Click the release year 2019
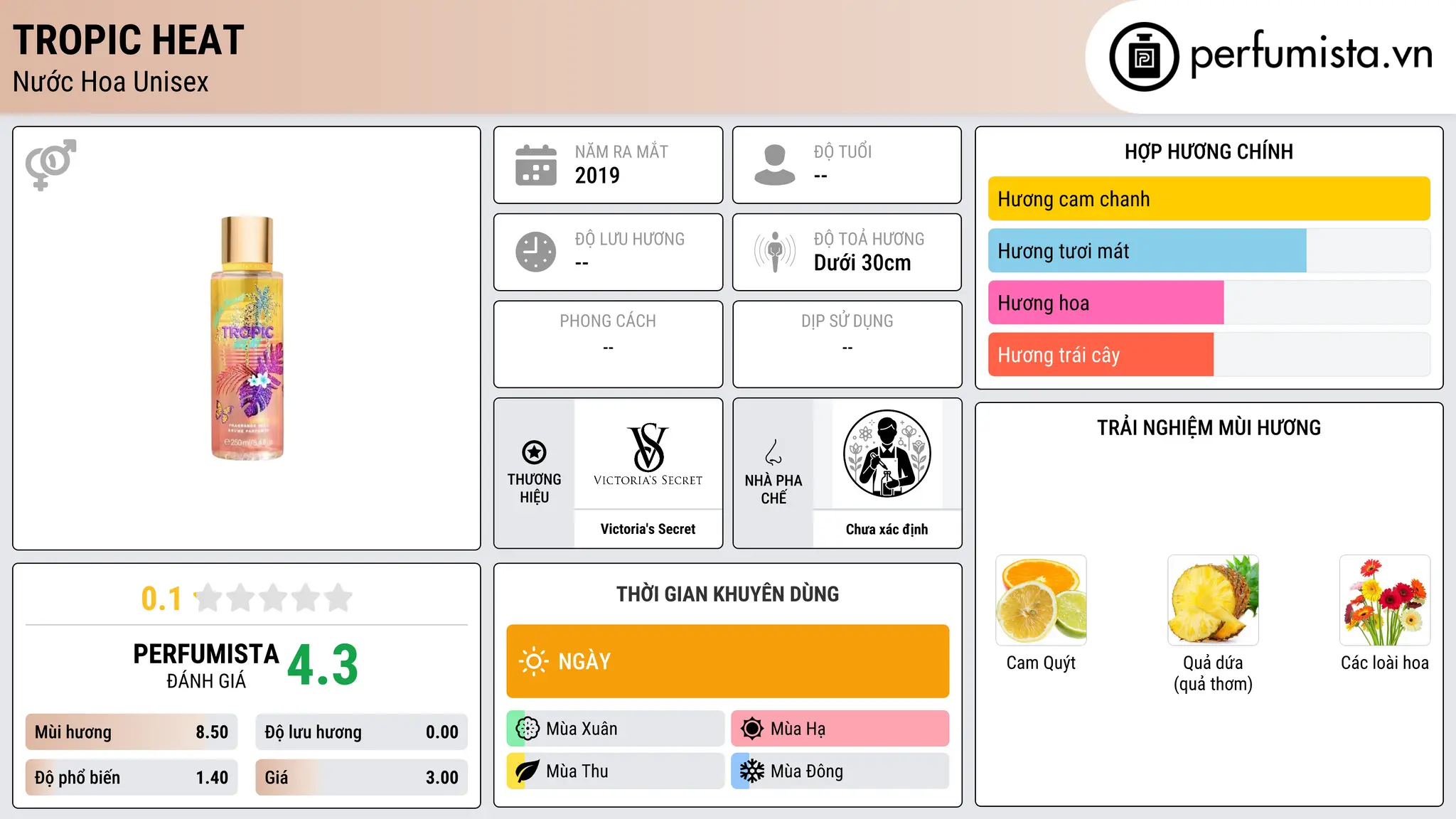Image resolution: width=1456 pixels, height=819 pixels. [597, 176]
